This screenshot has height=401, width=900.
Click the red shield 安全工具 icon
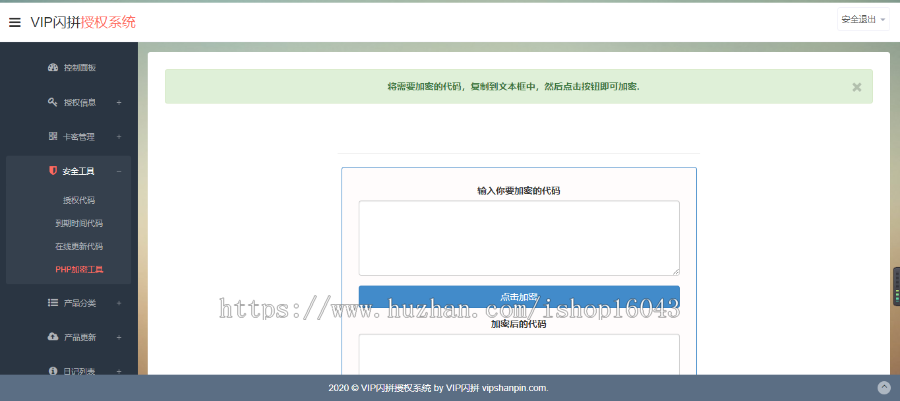(53, 171)
